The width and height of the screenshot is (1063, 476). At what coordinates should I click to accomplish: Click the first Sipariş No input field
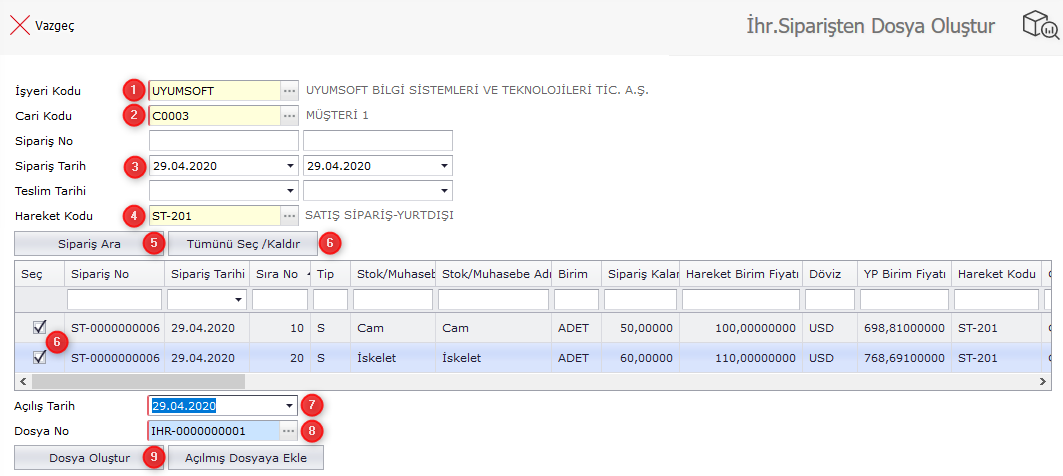(223, 141)
